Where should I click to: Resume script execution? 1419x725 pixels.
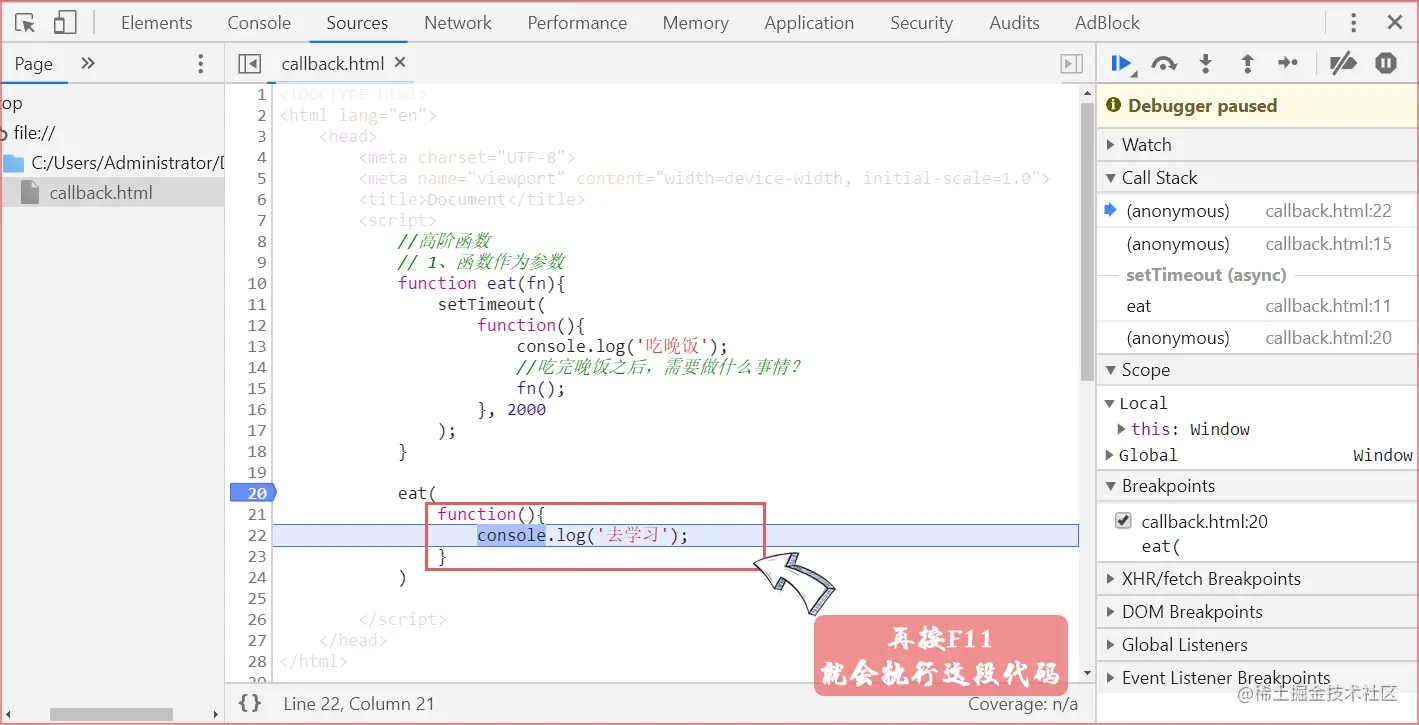pyautogui.click(x=1121, y=63)
